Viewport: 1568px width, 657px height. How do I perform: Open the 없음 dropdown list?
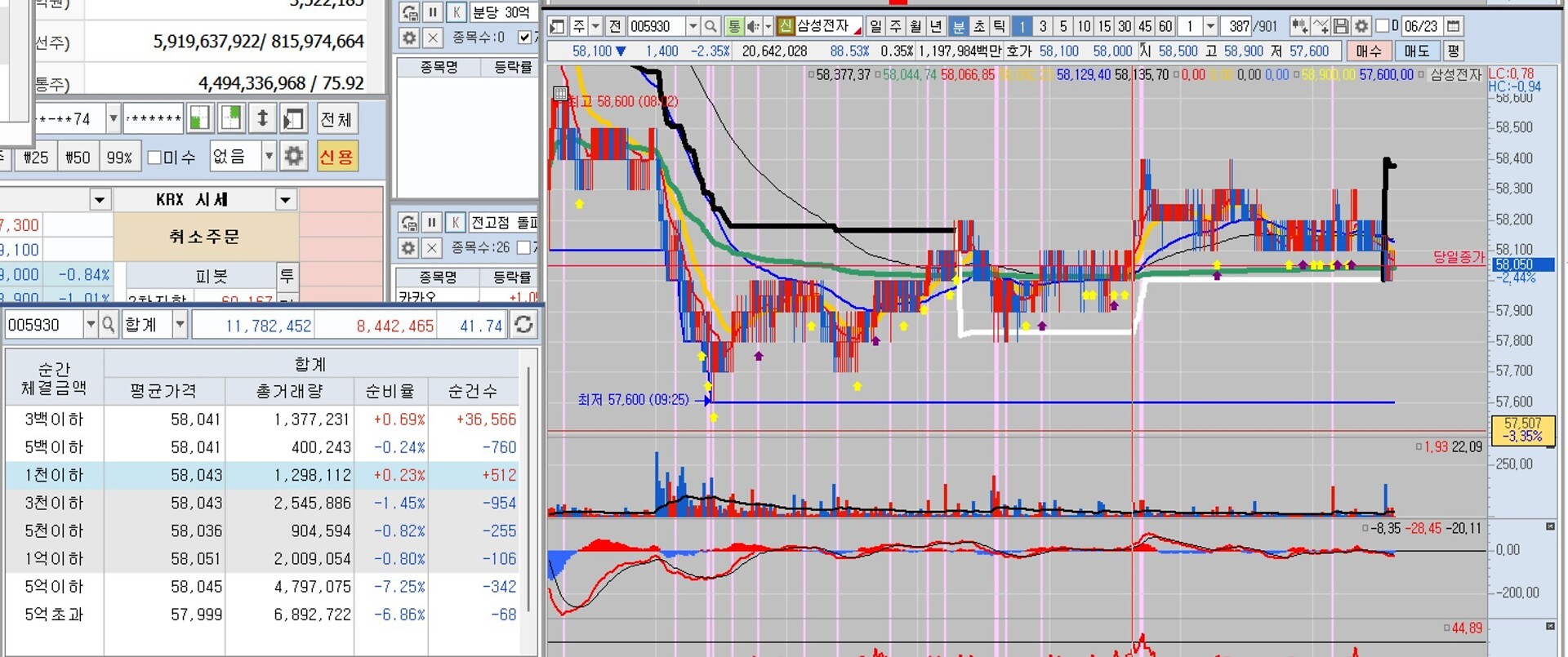pos(268,156)
